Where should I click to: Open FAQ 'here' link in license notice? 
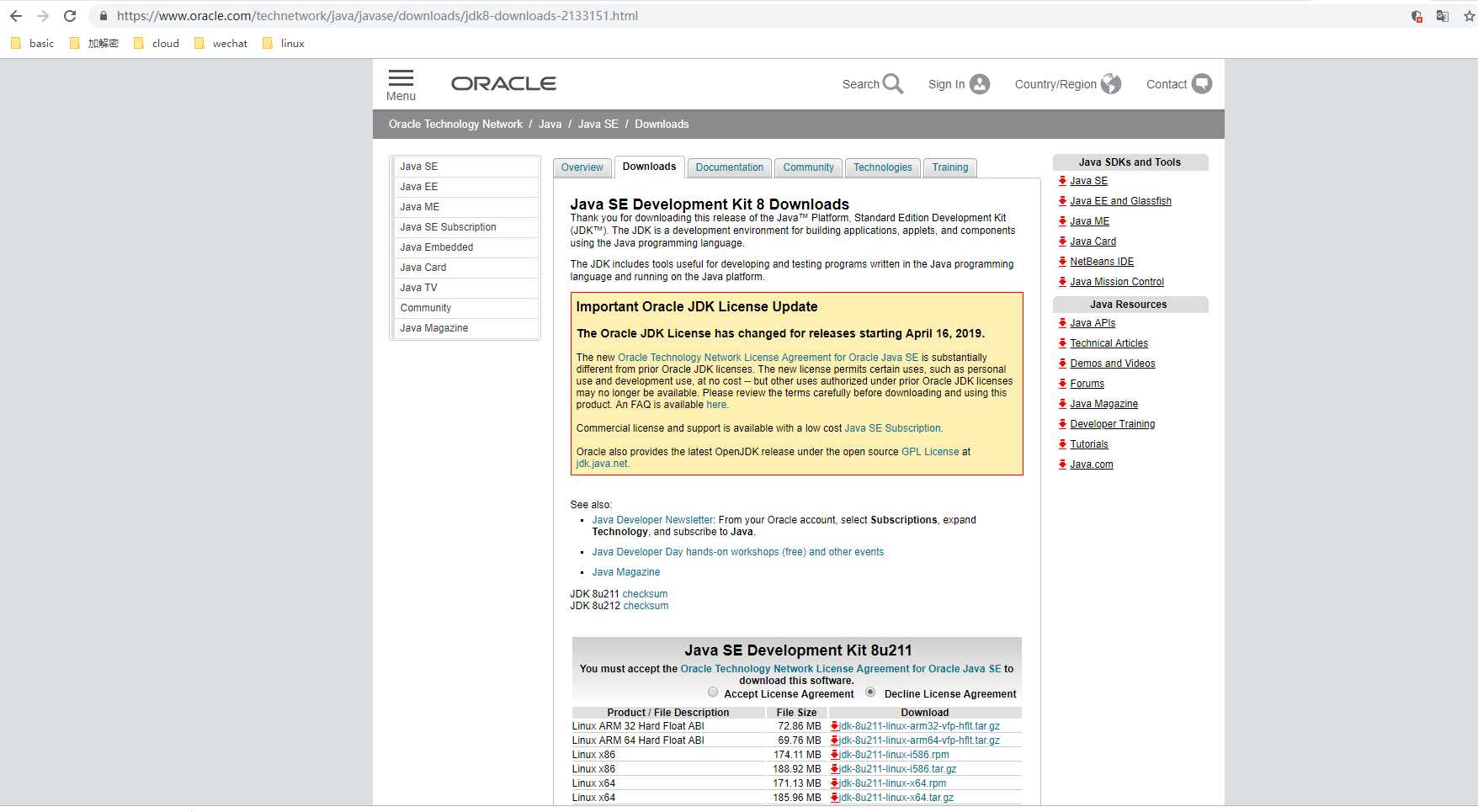716,405
